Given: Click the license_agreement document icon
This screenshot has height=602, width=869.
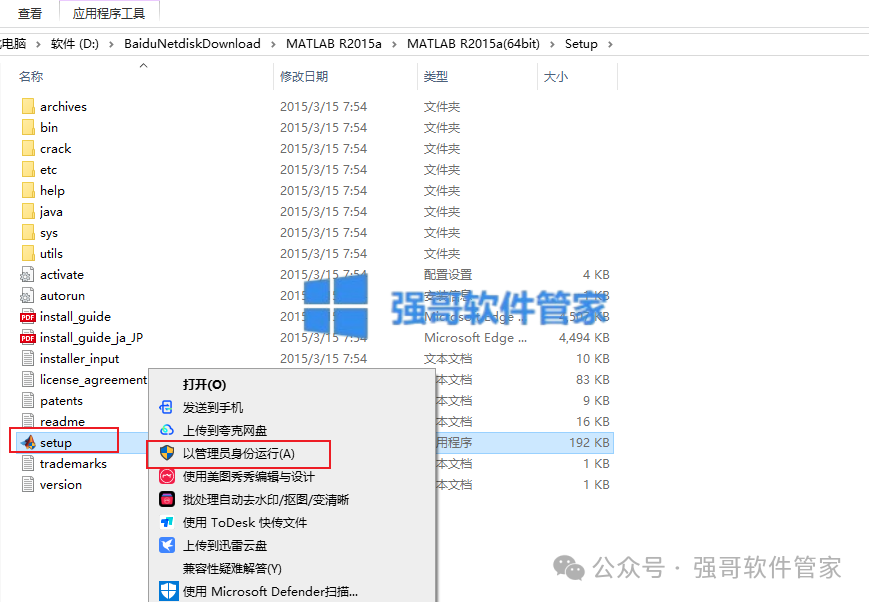Looking at the screenshot, I should (28, 380).
